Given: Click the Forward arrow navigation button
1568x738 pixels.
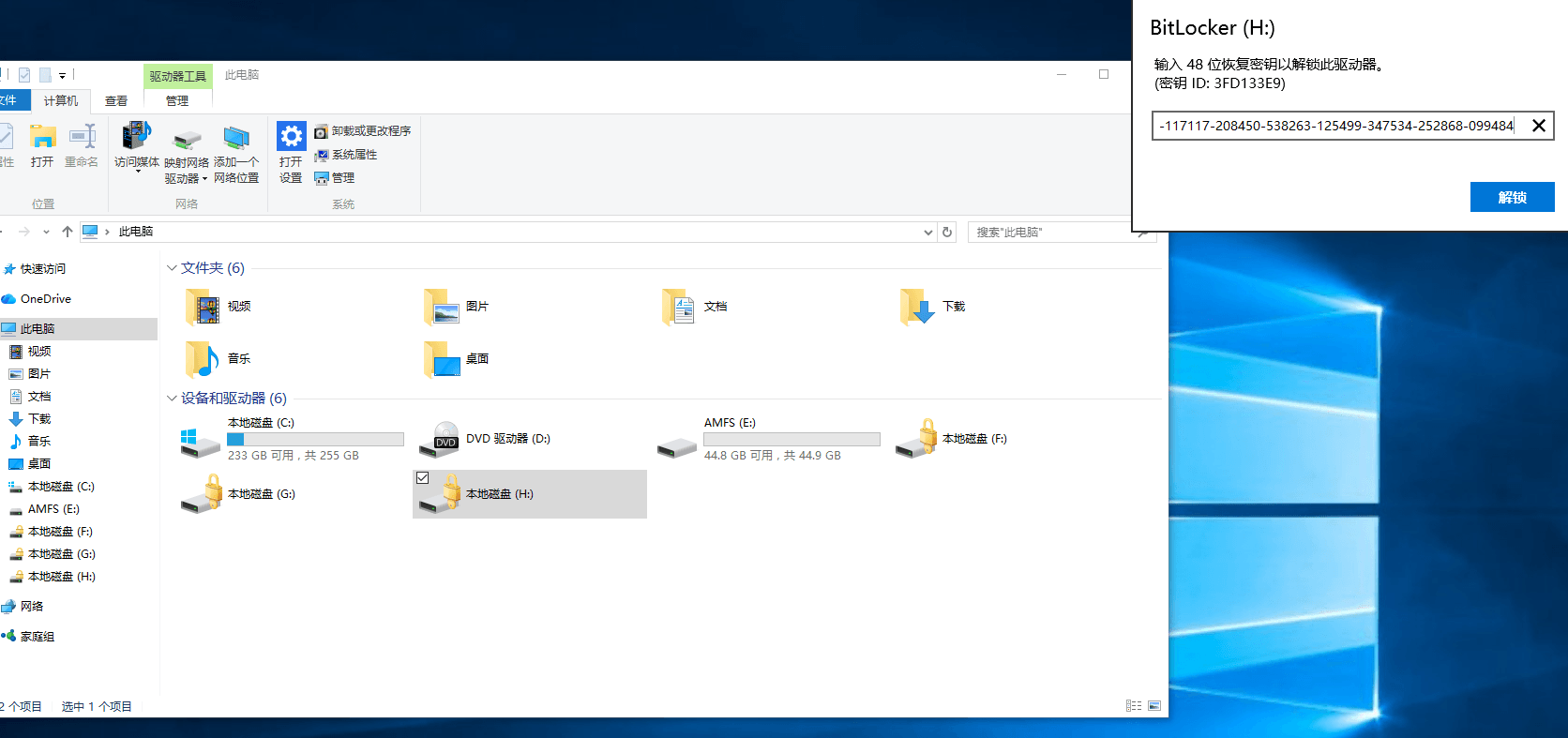Looking at the screenshot, I should [x=24, y=232].
